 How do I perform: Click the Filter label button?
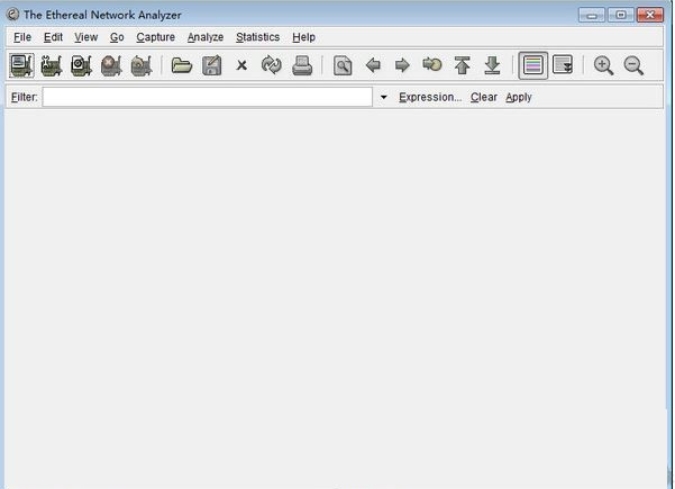coord(24,97)
